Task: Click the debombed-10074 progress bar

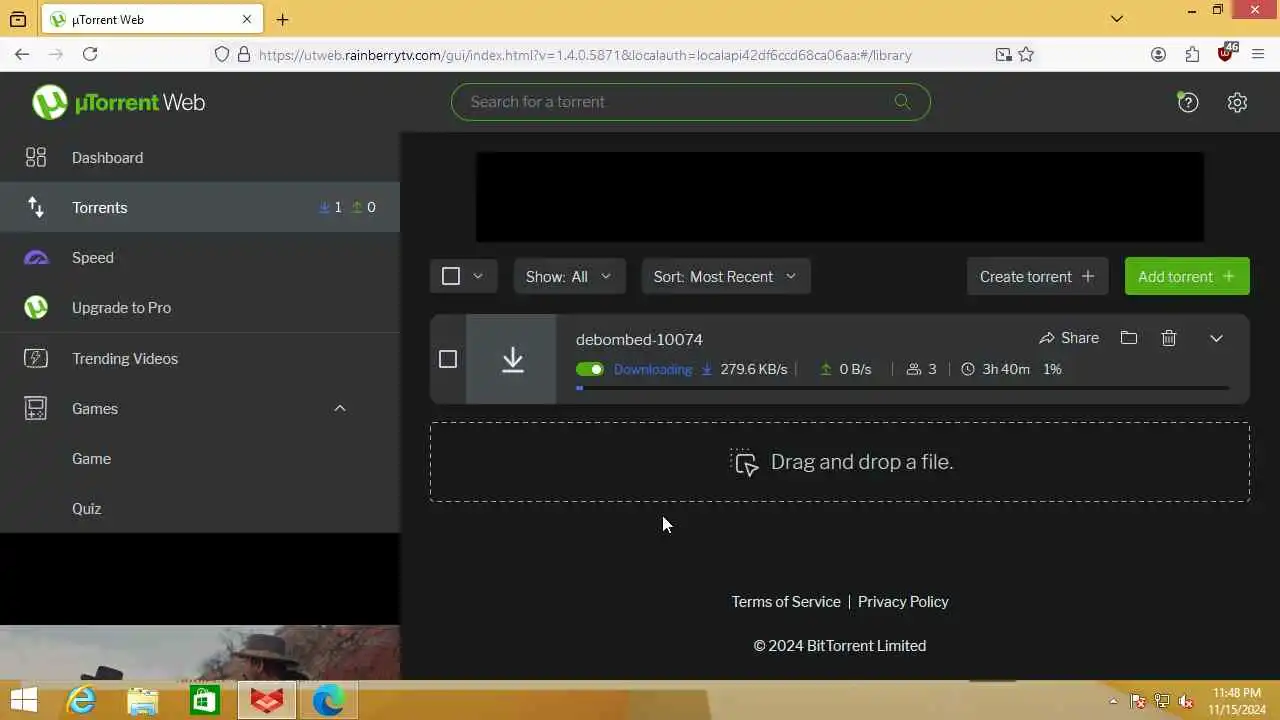Action: click(902, 388)
